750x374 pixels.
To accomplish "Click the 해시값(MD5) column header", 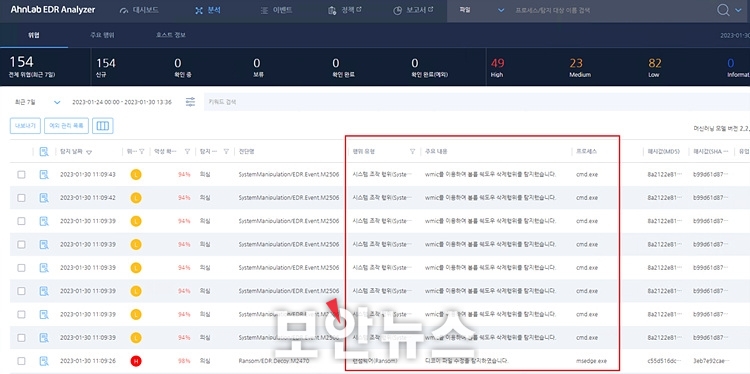I will click(663, 152).
